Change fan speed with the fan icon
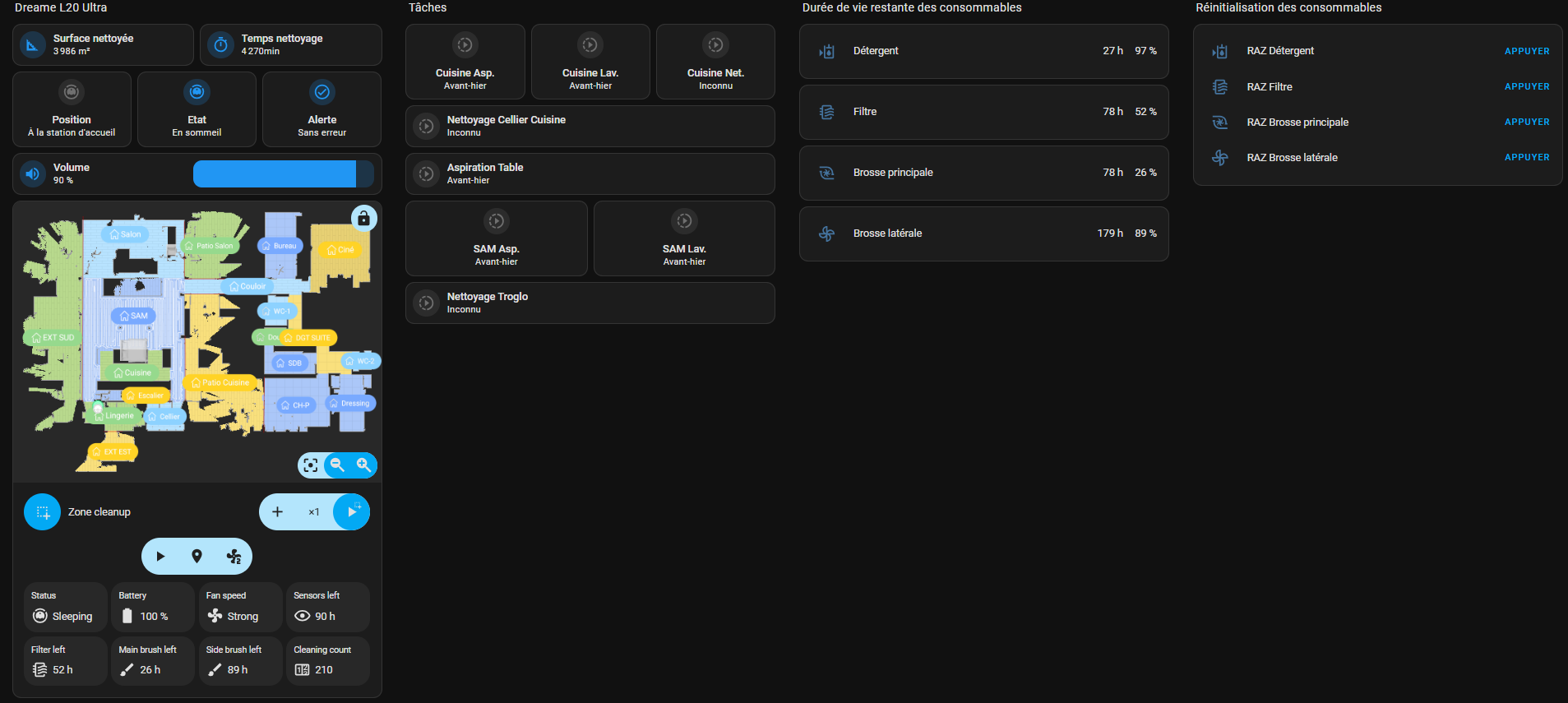The image size is (1568, 703). point(234,557)
